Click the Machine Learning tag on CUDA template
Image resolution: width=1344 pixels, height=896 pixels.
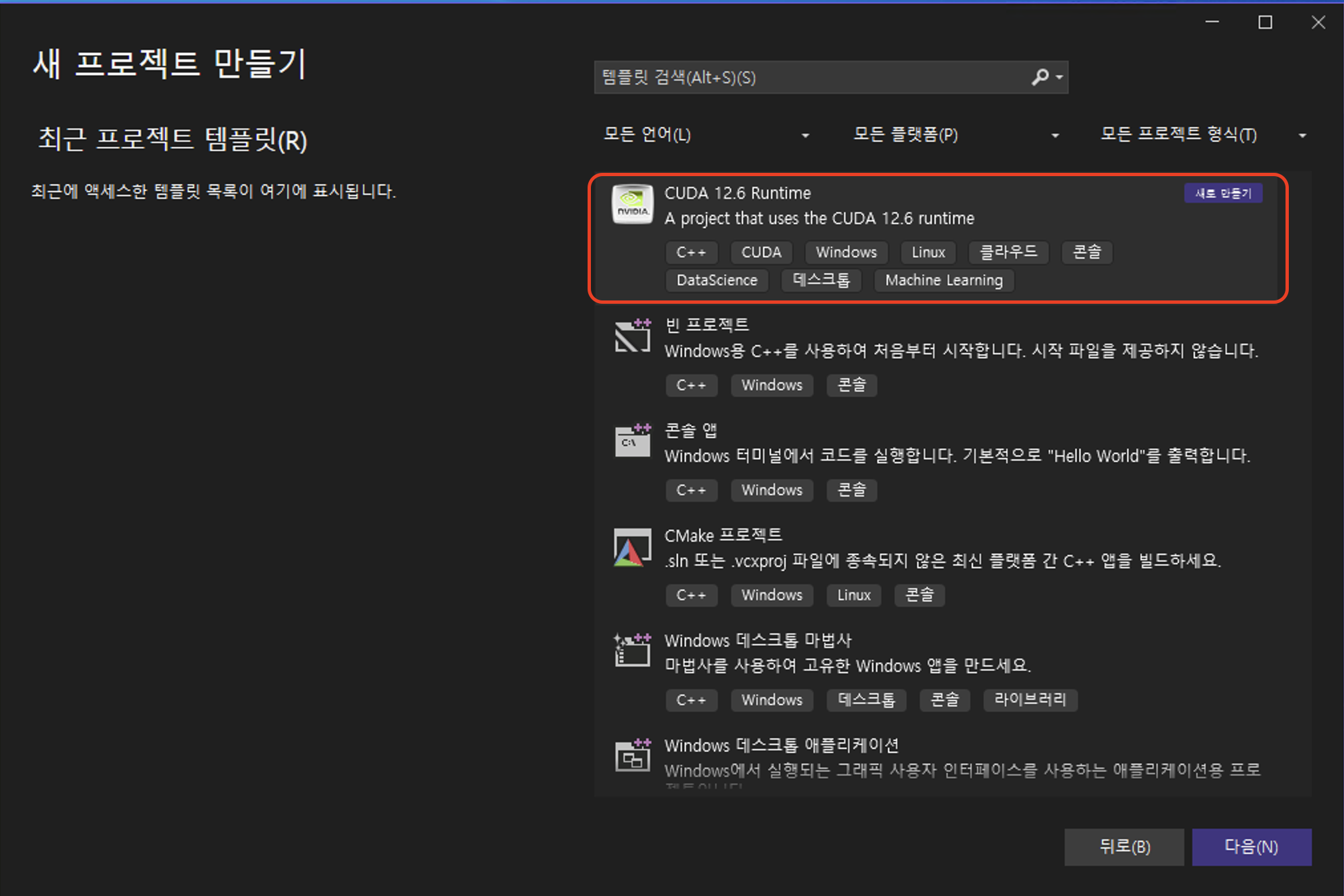click(x=943, y=280)
